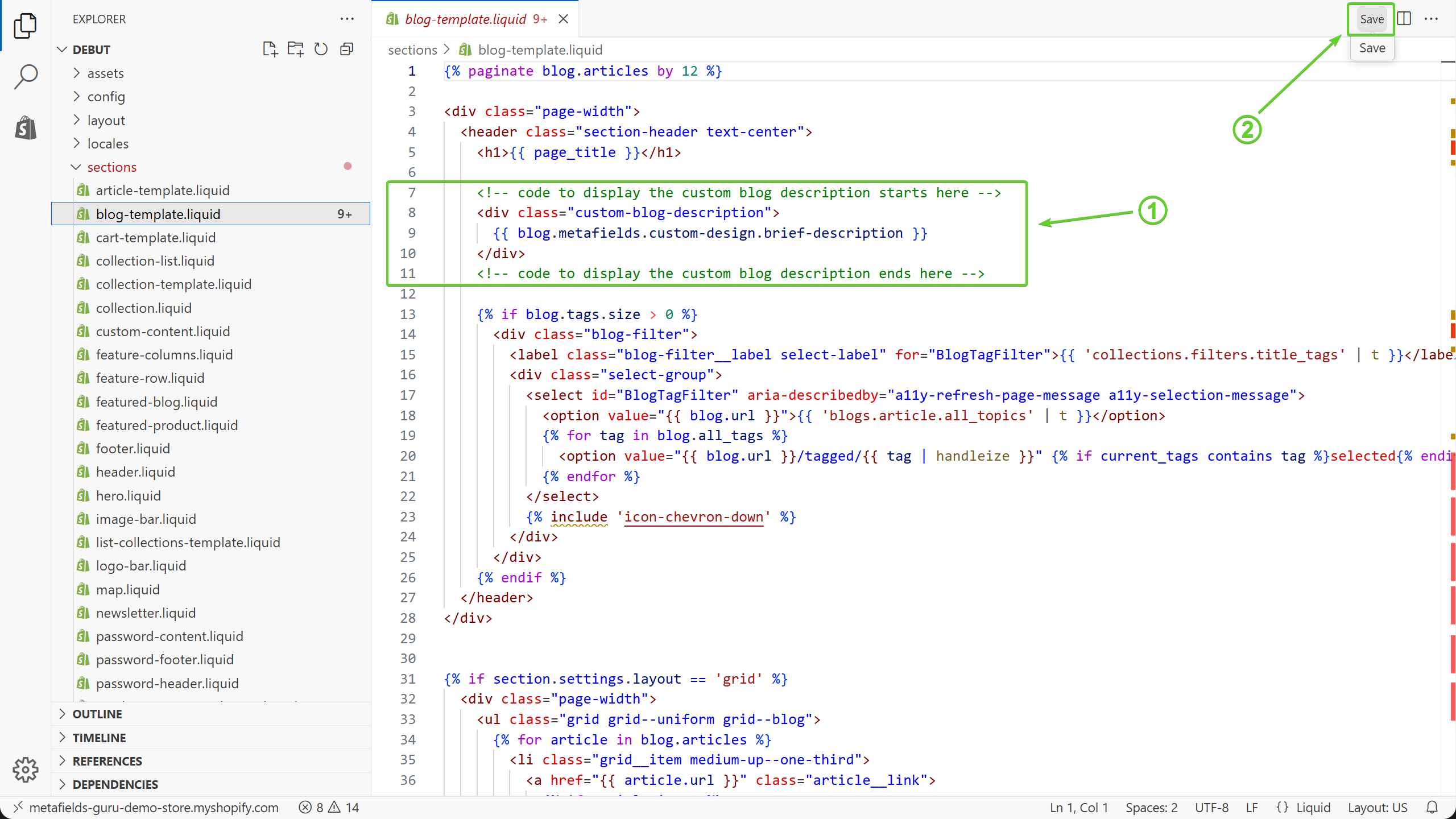1456x819 pixels.
Task: Open the Search view icon
Action: (25, 77)
